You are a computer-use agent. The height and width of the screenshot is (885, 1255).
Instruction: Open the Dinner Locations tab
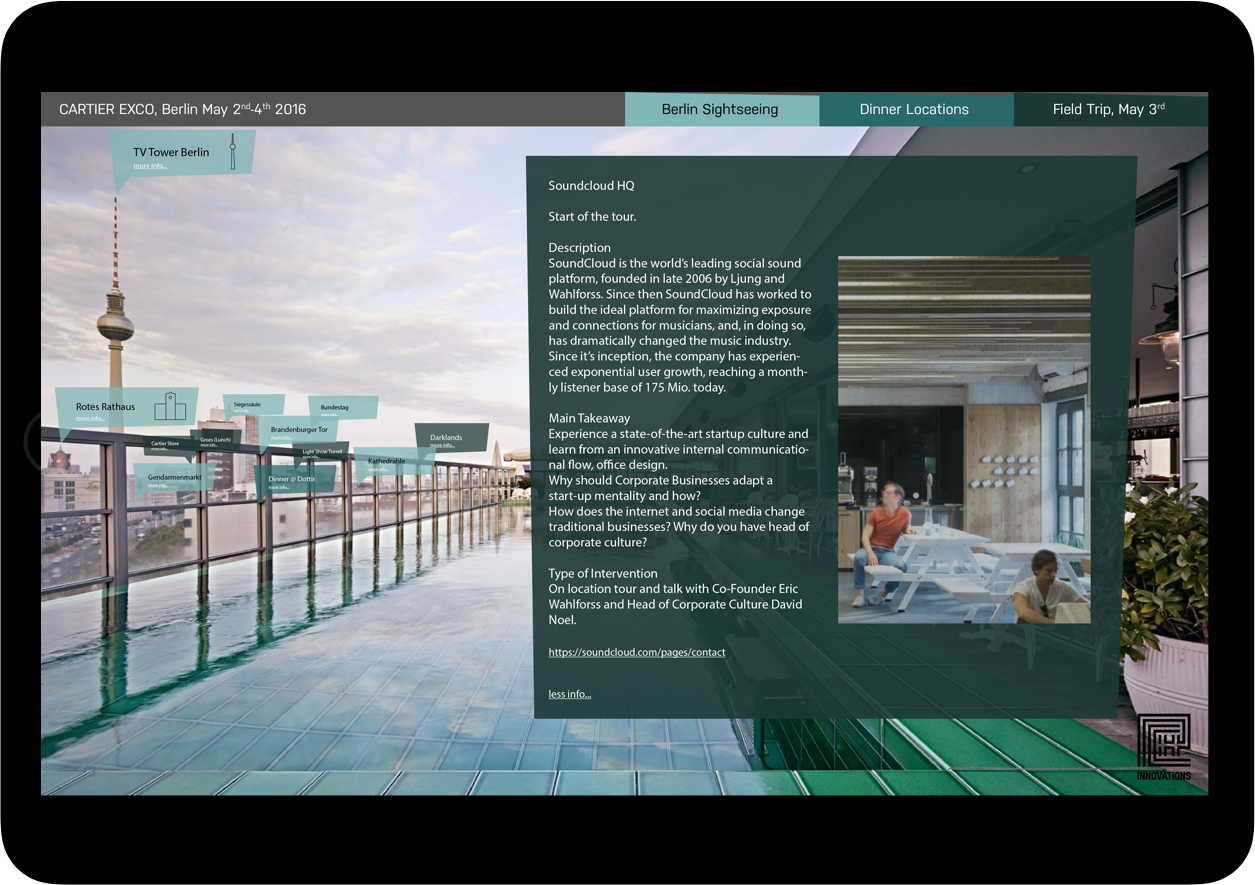(x=914, y=109)
